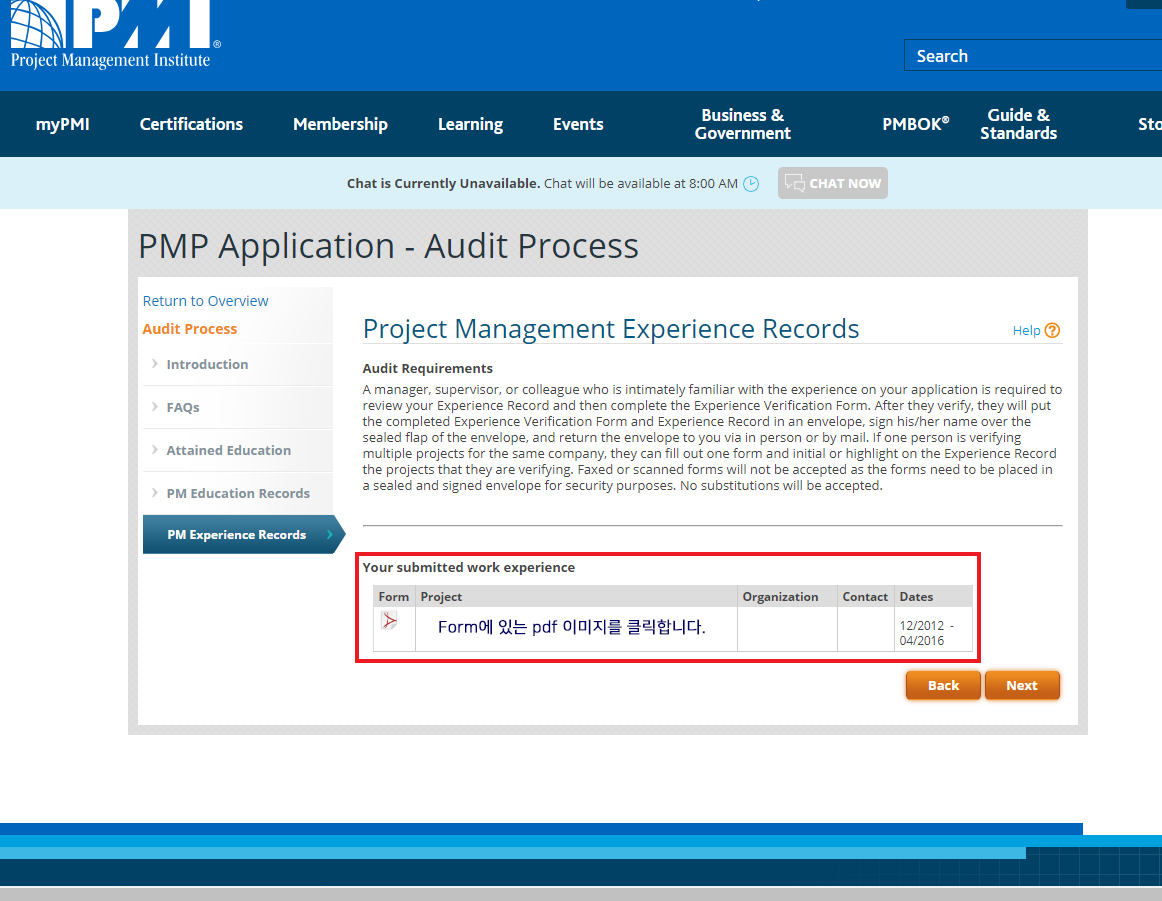
Task: Click the CHAT NOW button
Action: click(832, 183)
